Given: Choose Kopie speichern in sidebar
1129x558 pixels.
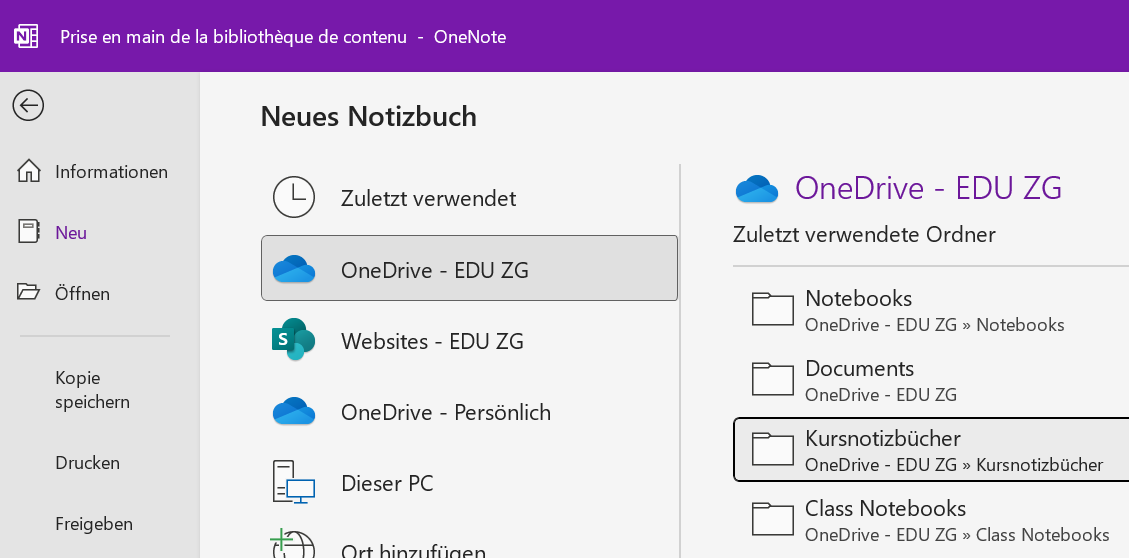Looking at the screenshot, I should click(x=92, y=390).
